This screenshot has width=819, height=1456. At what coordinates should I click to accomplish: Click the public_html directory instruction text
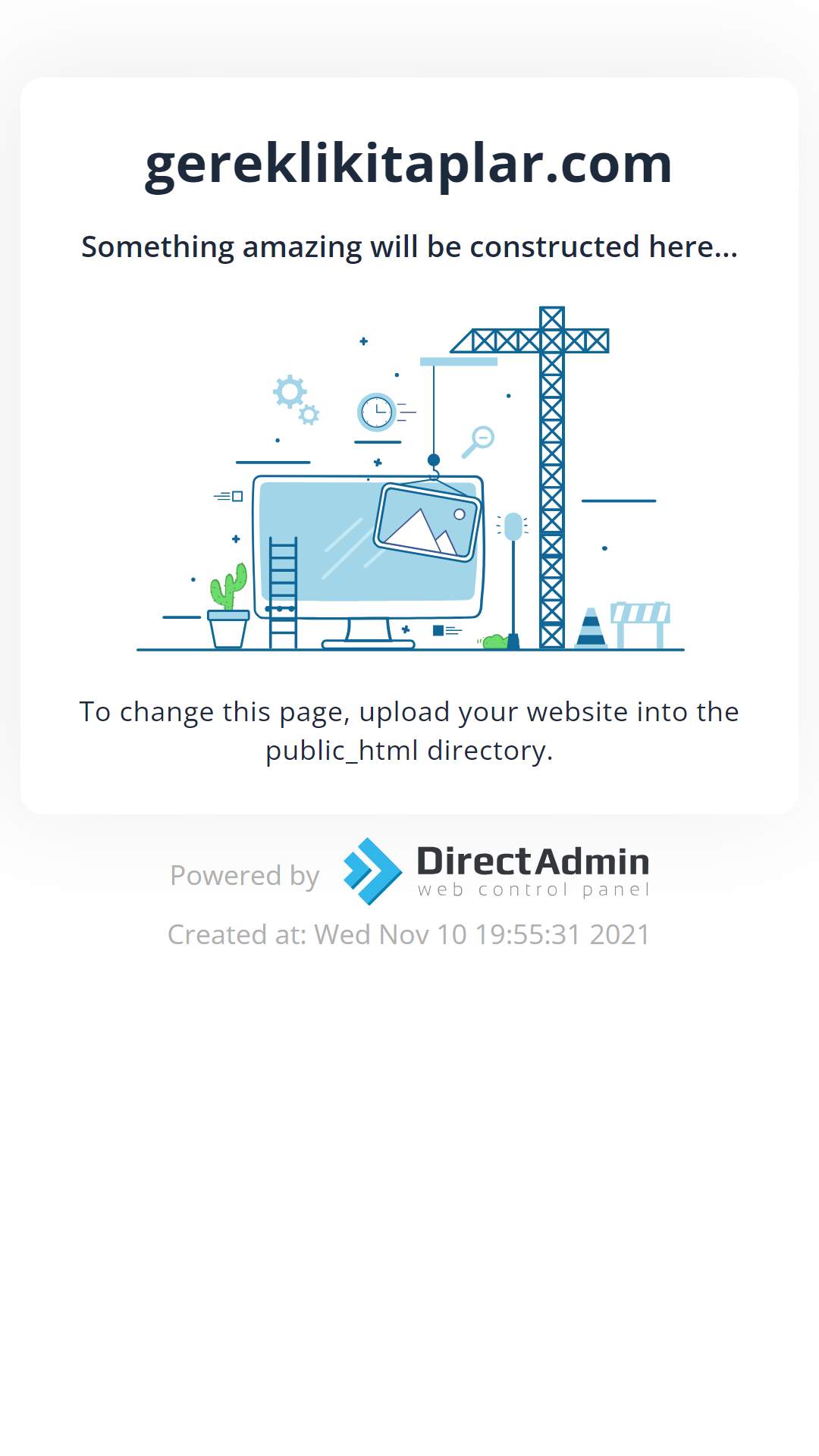pos(409,731)
